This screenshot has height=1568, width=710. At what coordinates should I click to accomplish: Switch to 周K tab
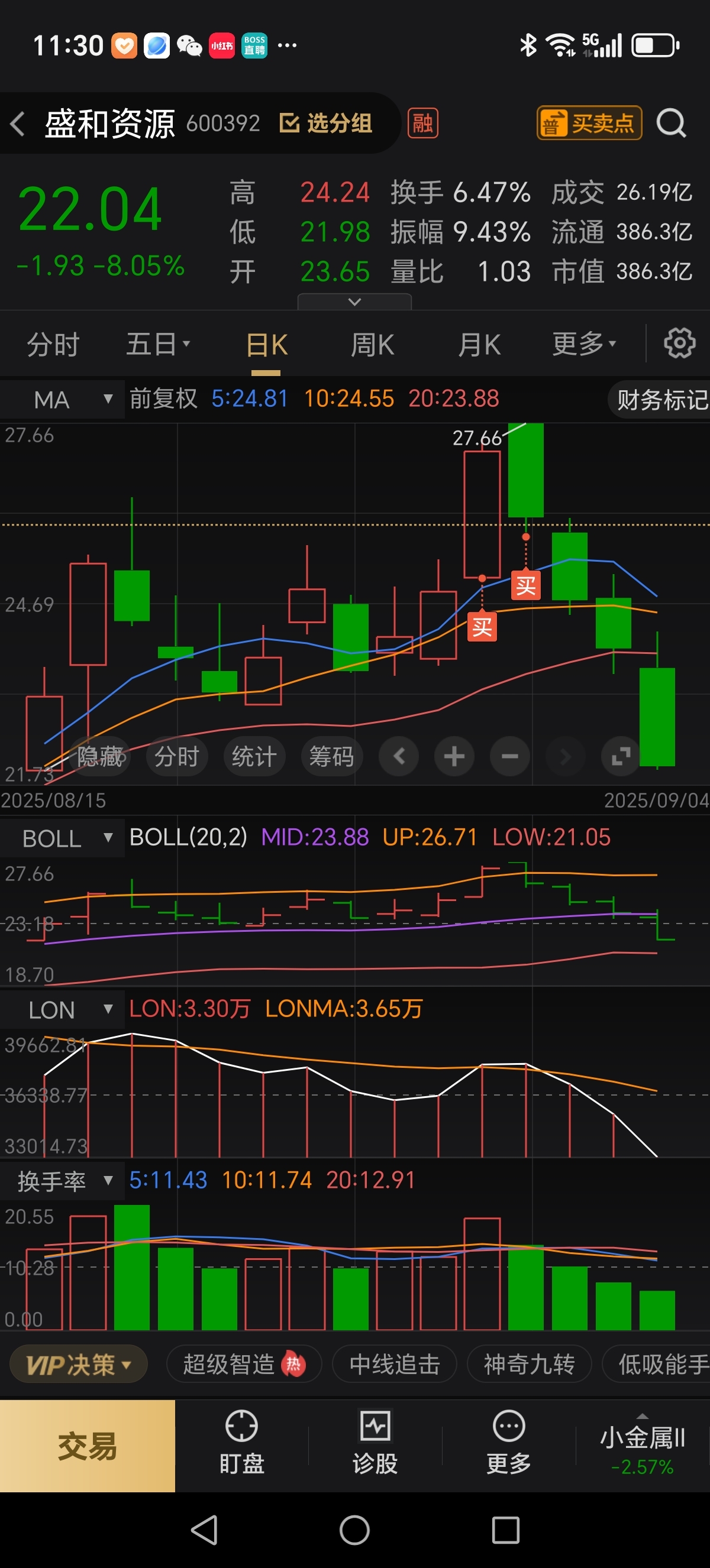[373, 345]
